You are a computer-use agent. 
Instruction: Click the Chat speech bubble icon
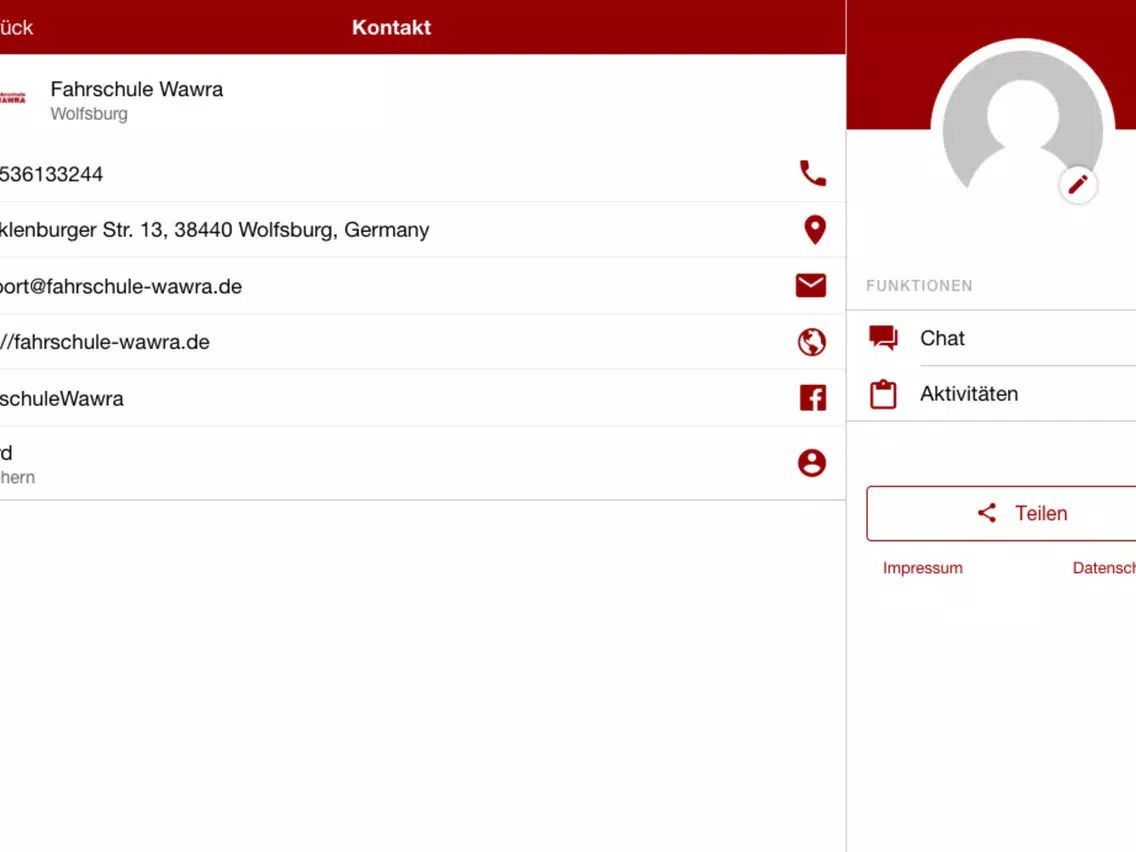click(883, 338)
